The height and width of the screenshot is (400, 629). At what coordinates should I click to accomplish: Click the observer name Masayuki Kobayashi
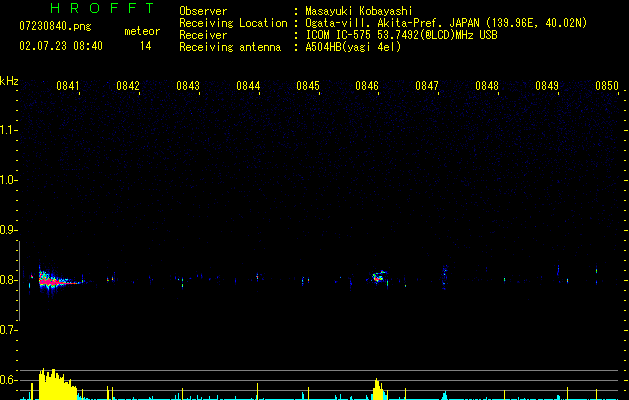[x=359, y=11]
